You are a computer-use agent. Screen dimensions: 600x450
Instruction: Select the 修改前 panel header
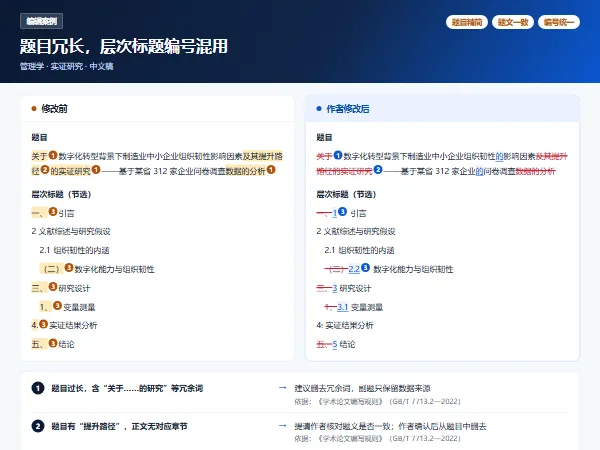click(x=157, y=109)
